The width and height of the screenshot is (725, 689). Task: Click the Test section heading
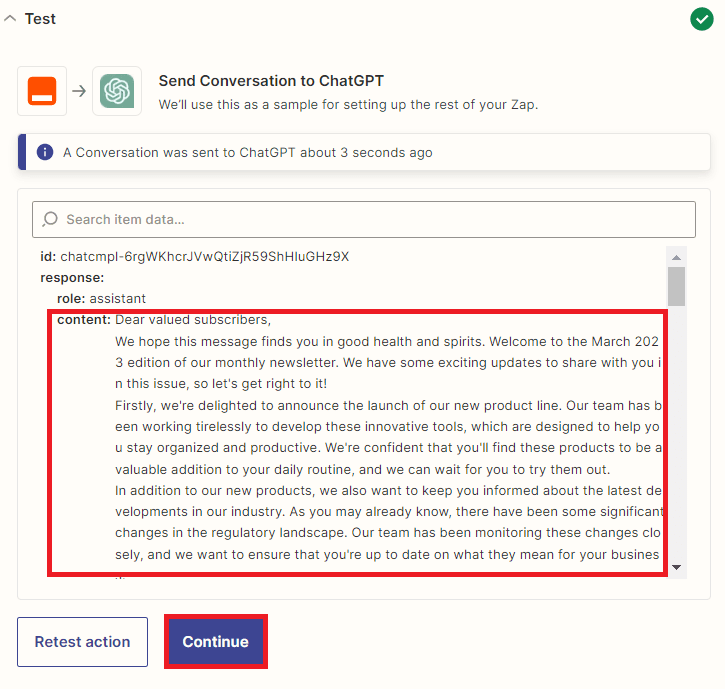click(x=40, y=18)
